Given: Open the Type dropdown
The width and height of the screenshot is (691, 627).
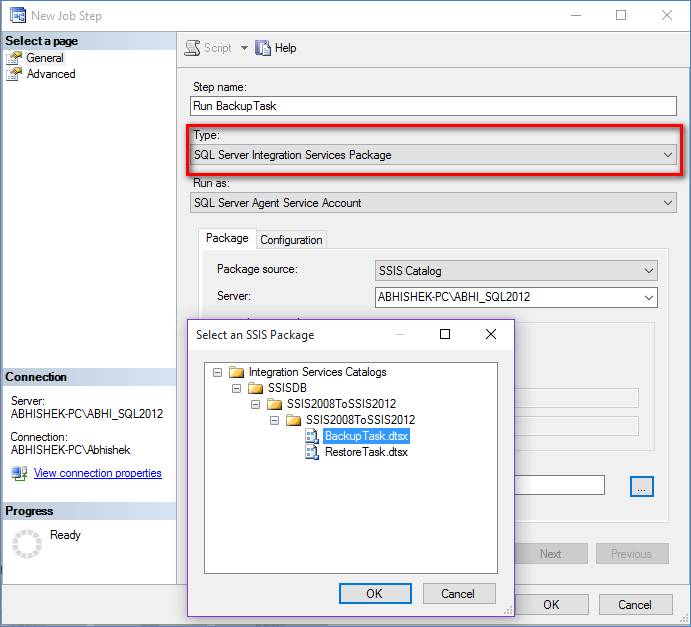Looking at the screenshot, I should coord(433,155).
